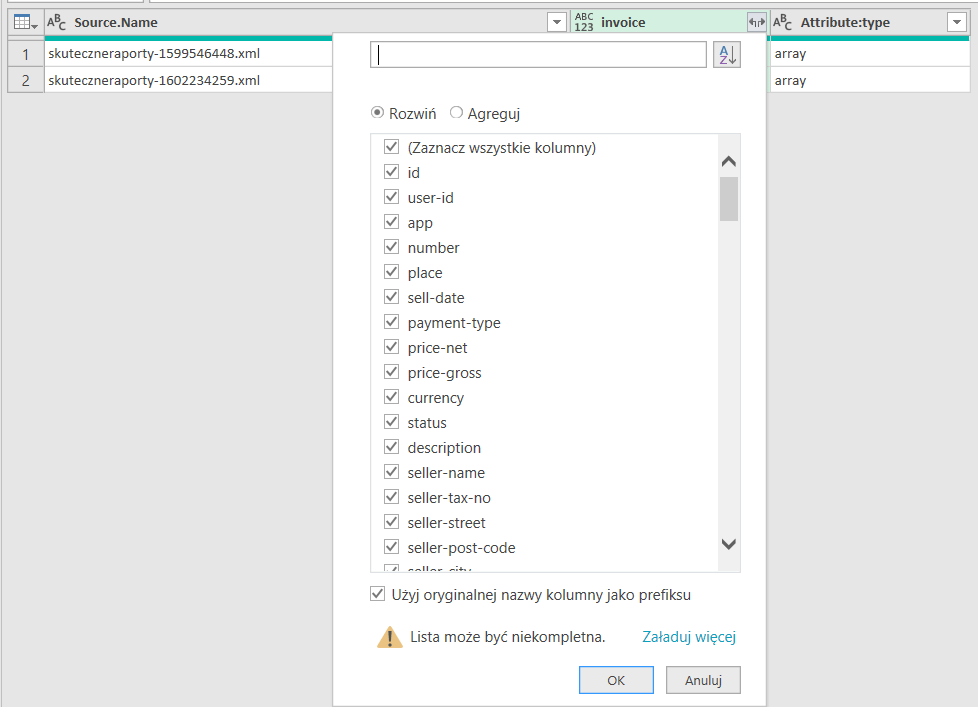
Task: Click the column list scrollbar thumb
Action: coord(729,198)
